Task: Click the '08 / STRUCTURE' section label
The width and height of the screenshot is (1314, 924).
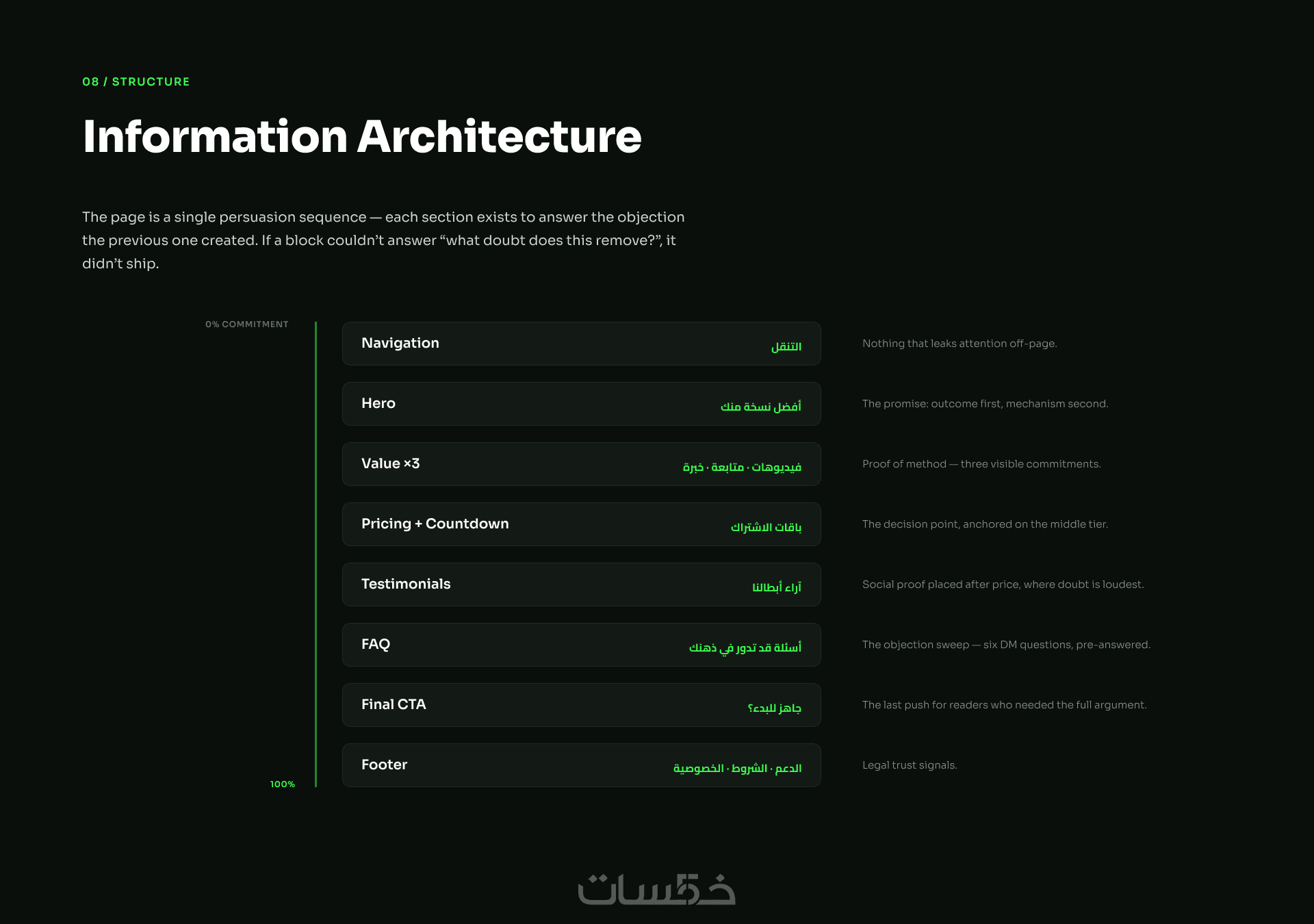Action: 136,81
